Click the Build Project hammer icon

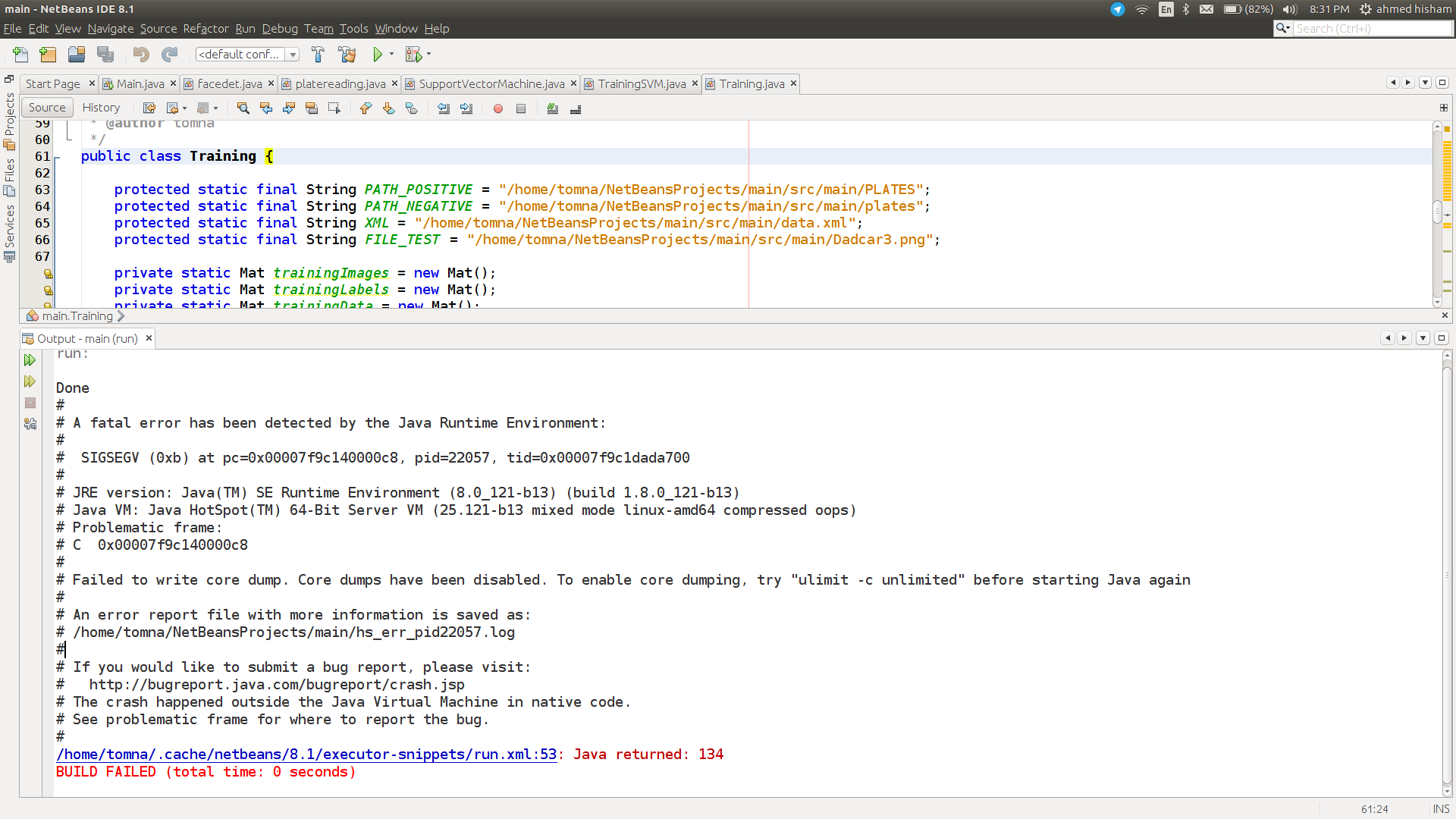click(x=317, y=54)
